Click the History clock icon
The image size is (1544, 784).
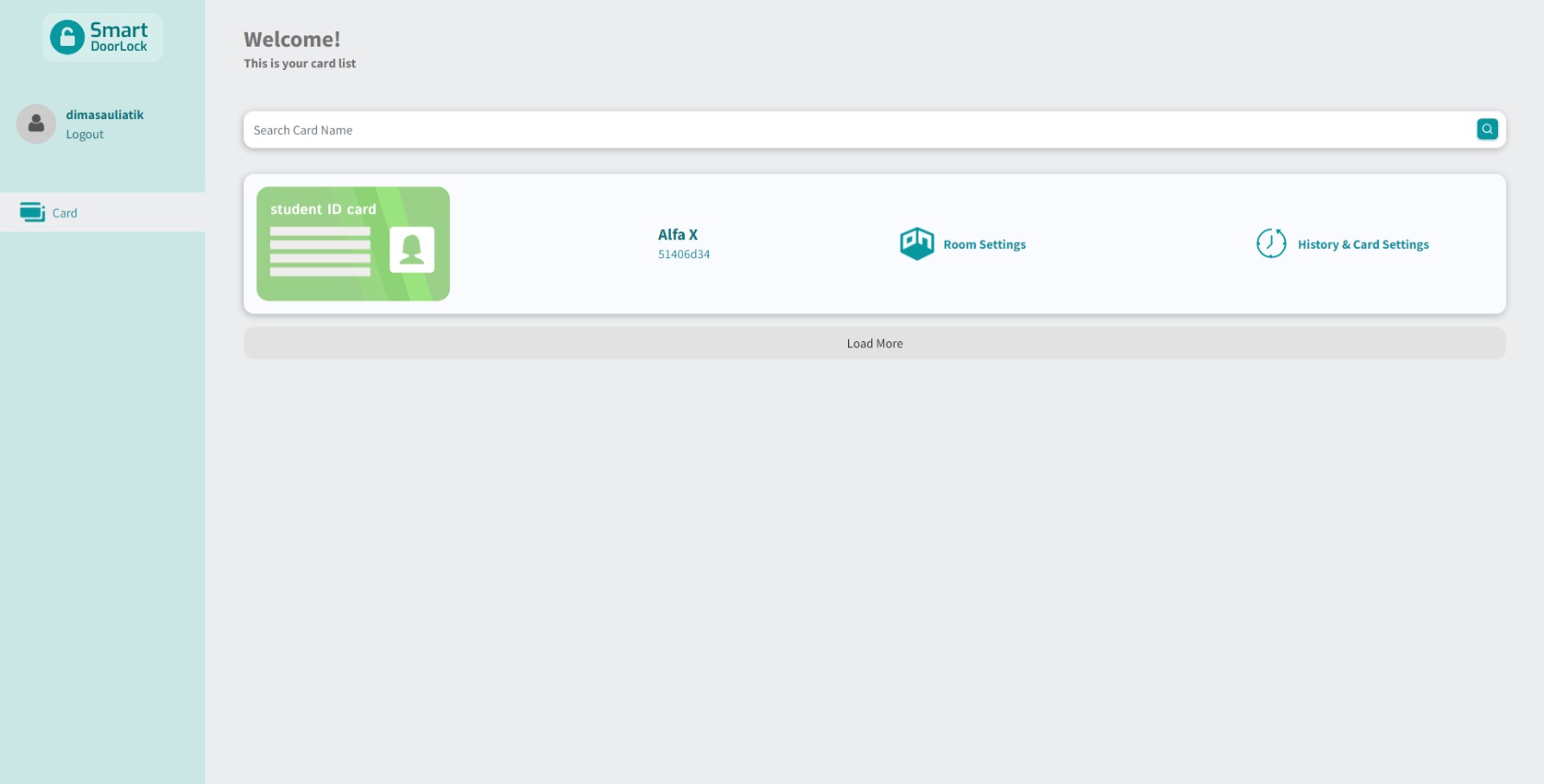tap(1270, 243)
